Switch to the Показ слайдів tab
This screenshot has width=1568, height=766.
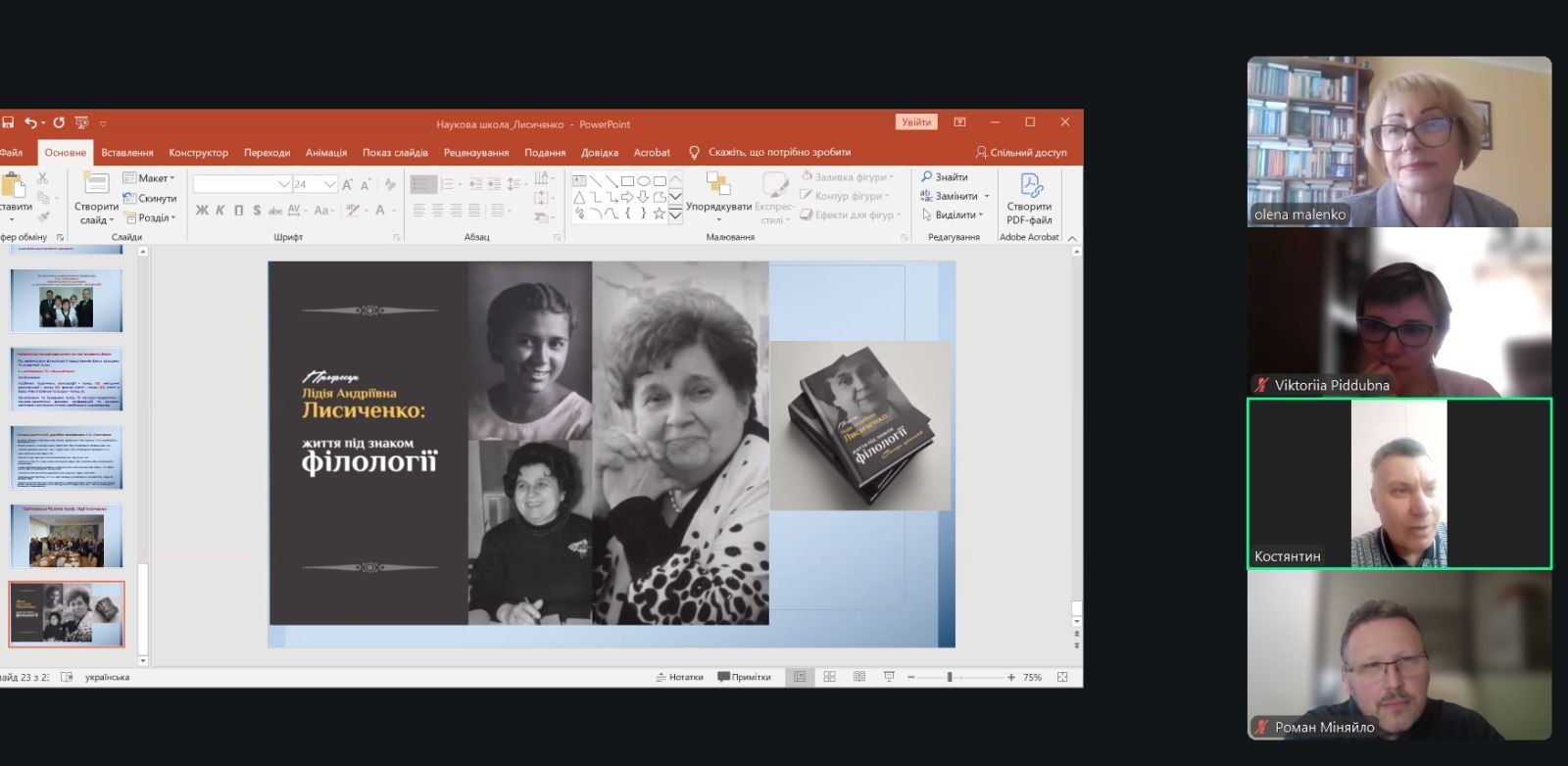pyautogui.click(x=395, y=153)
